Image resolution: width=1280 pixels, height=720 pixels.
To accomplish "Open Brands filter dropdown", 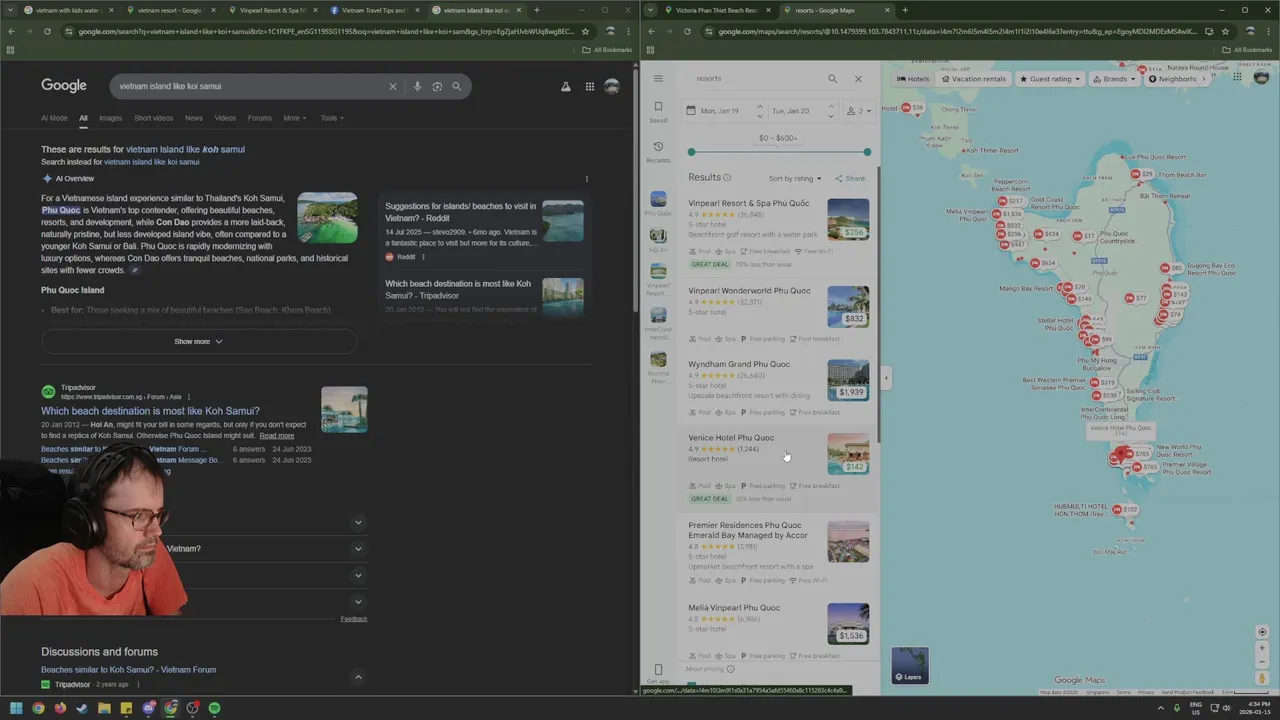I will pos(1114,79).
